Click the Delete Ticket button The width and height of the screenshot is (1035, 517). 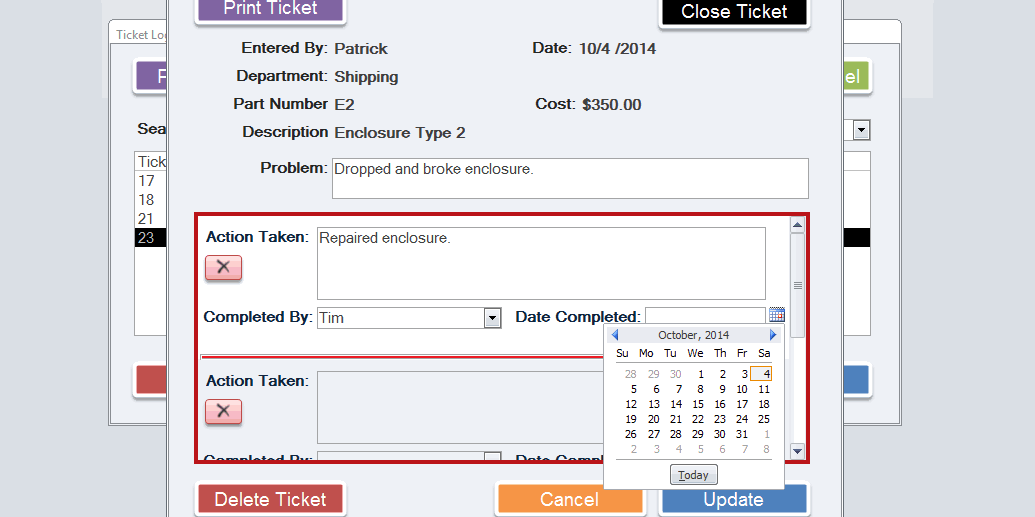click(x=270, y=499)
